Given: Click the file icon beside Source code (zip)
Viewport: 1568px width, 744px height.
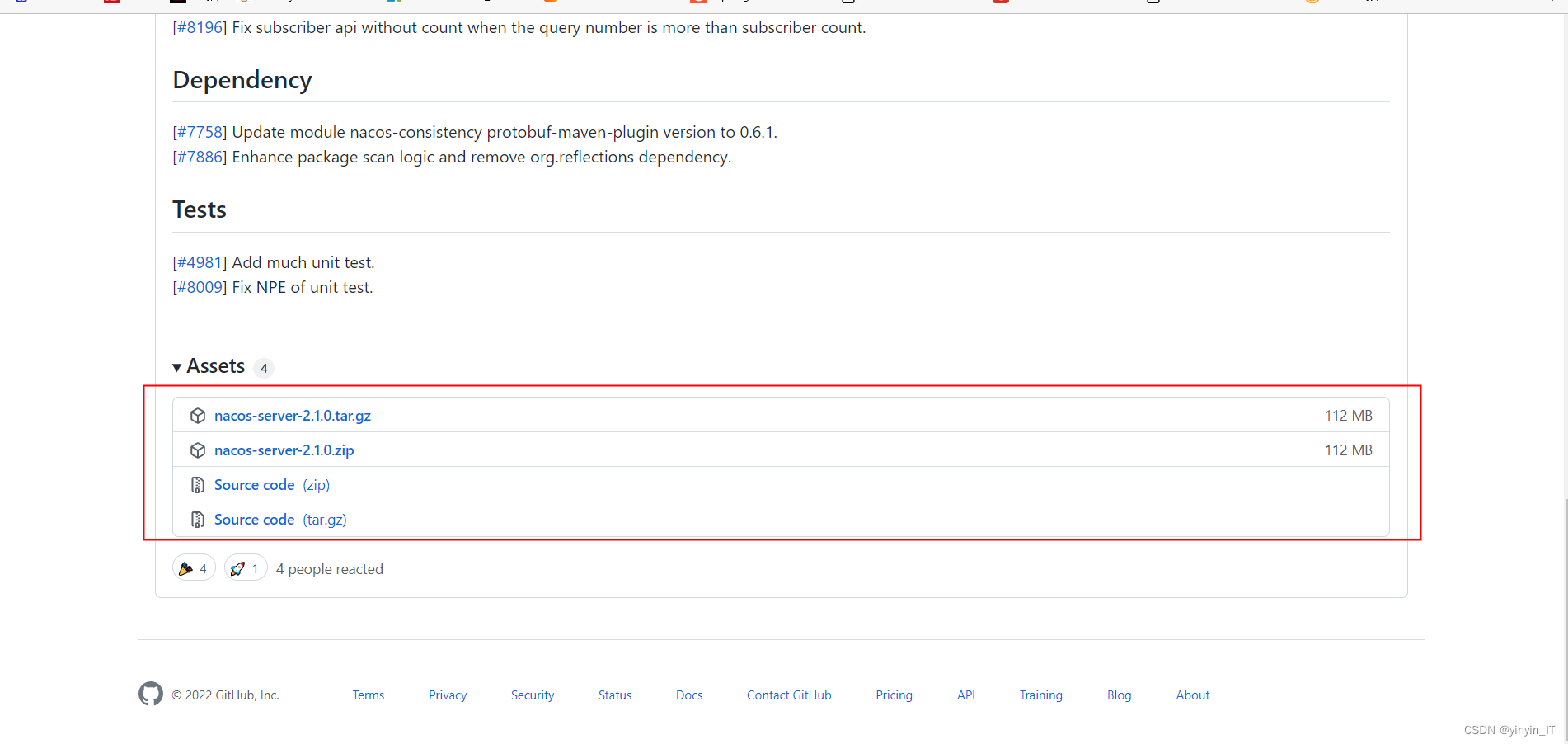Looking at the screenshot, I should tap(198, 485).
